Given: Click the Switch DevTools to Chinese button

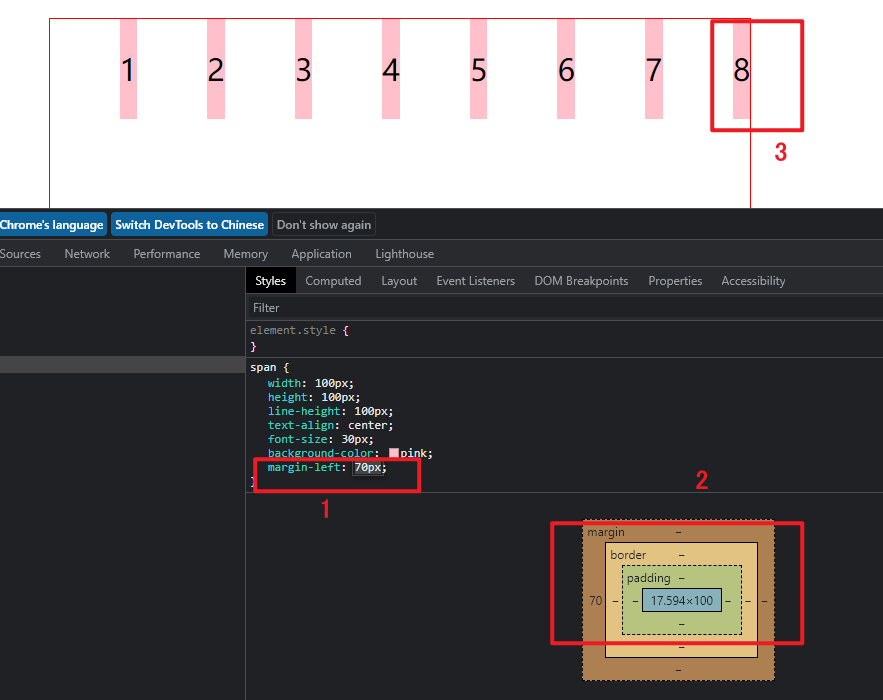Looking at the screenshot, I should [x=189, y=225].
